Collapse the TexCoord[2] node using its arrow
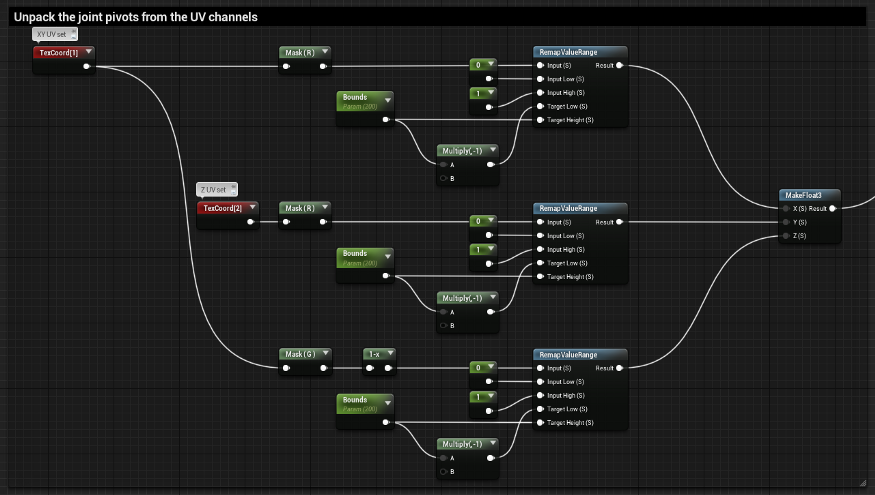 tap(252, 207)
